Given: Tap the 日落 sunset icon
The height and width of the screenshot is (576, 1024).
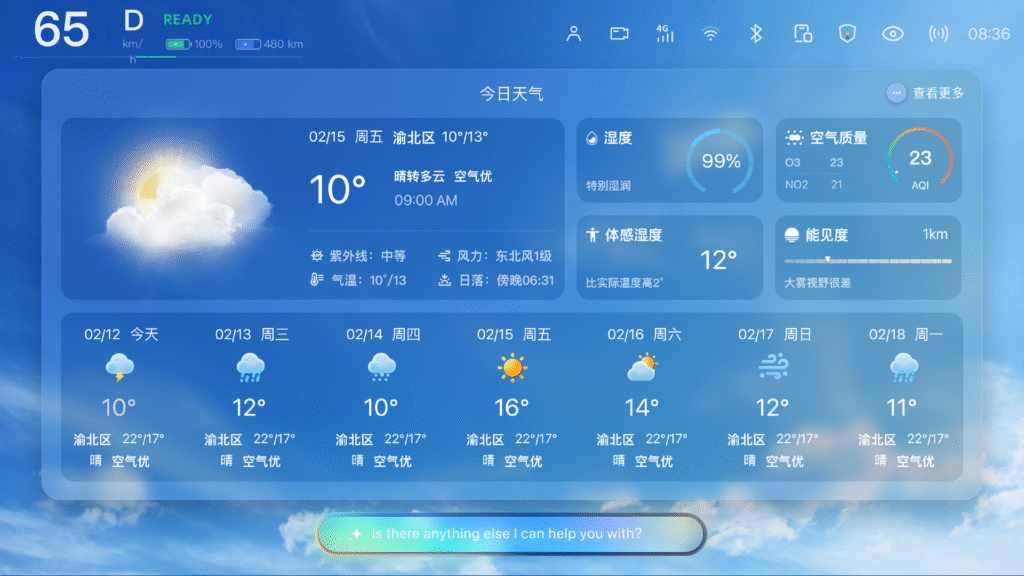Looking at the screenshot, I should click(x=445, y=280).
